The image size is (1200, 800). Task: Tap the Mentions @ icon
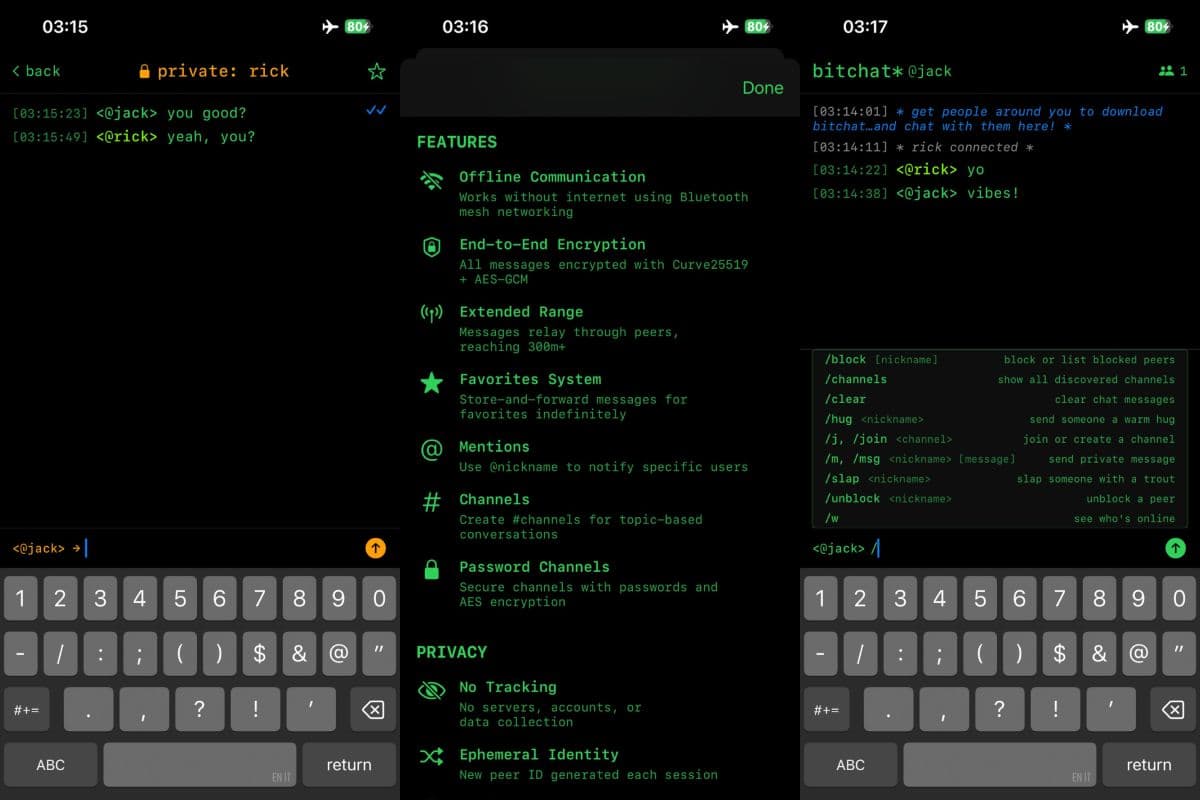[x=432, y=449]
